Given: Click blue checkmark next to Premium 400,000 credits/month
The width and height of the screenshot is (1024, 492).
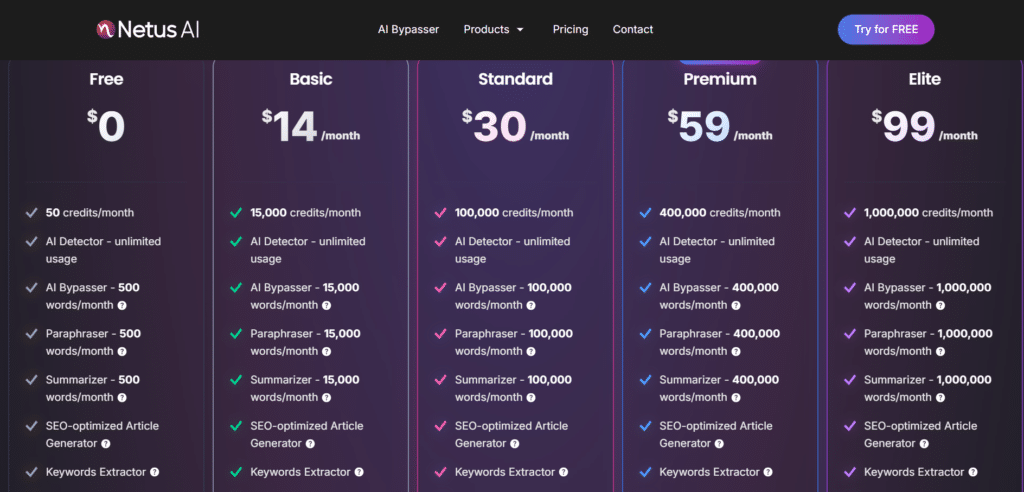Looking at the screenshot, I should (645, 213).
